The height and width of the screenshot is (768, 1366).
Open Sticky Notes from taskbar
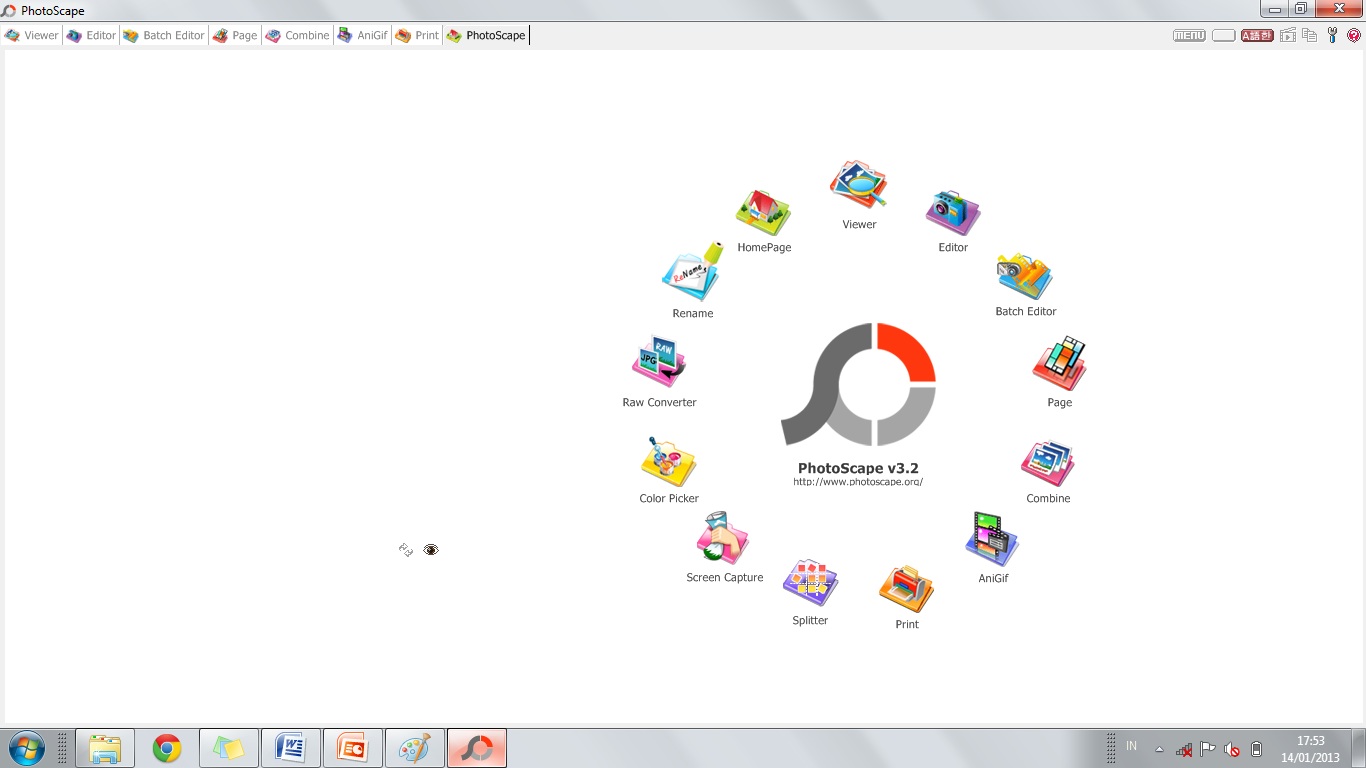(229, 748)
